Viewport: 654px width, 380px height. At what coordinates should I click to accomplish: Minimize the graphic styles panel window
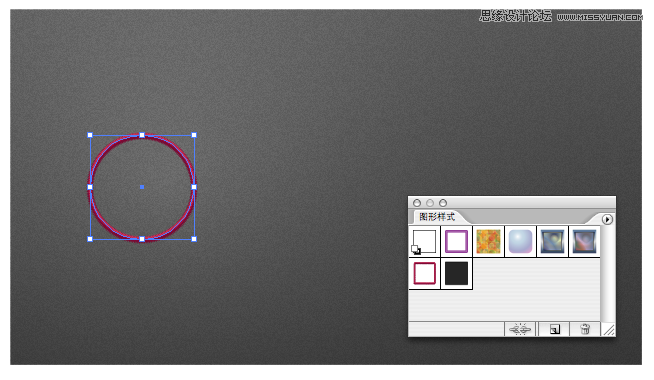[x=430, y=203]
